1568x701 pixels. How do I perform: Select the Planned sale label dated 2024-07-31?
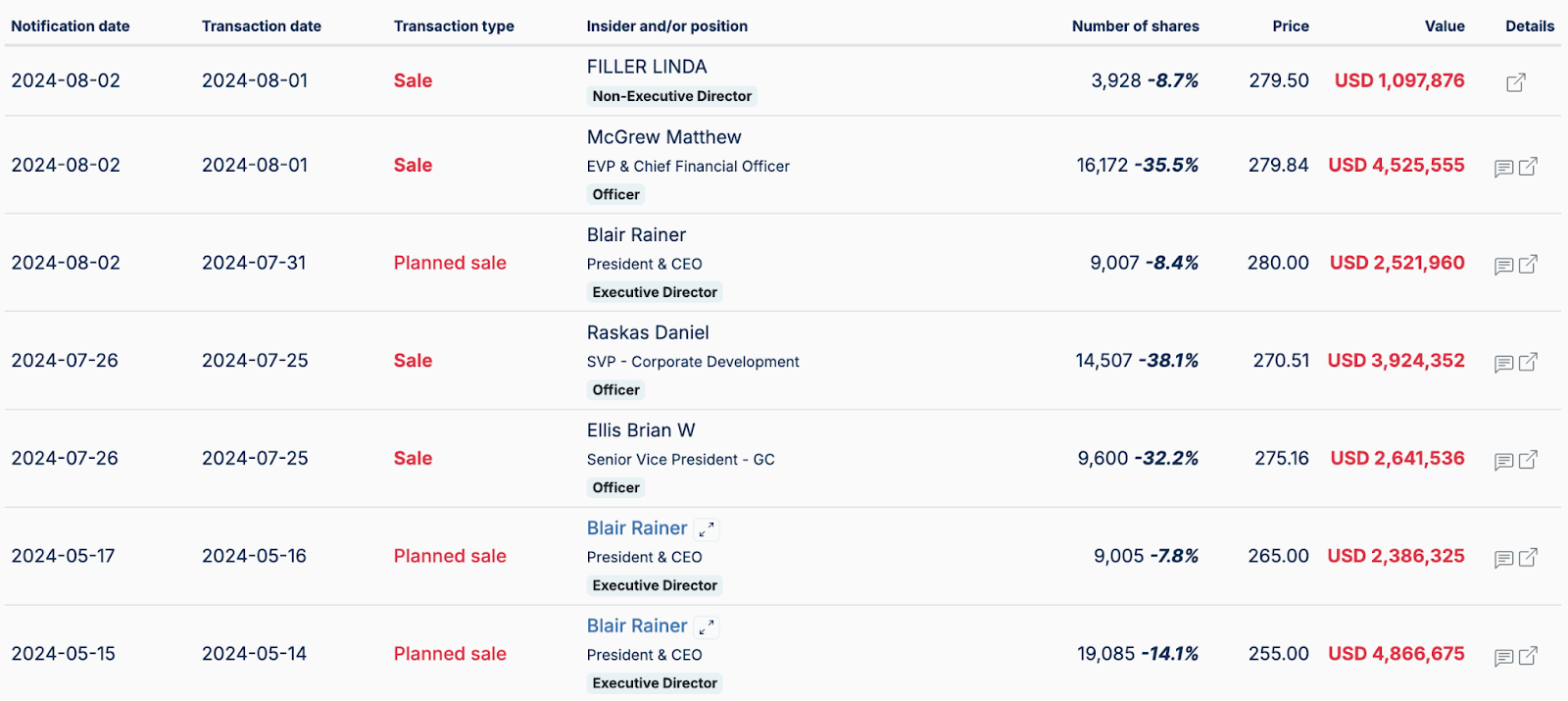tap(450, 263)
